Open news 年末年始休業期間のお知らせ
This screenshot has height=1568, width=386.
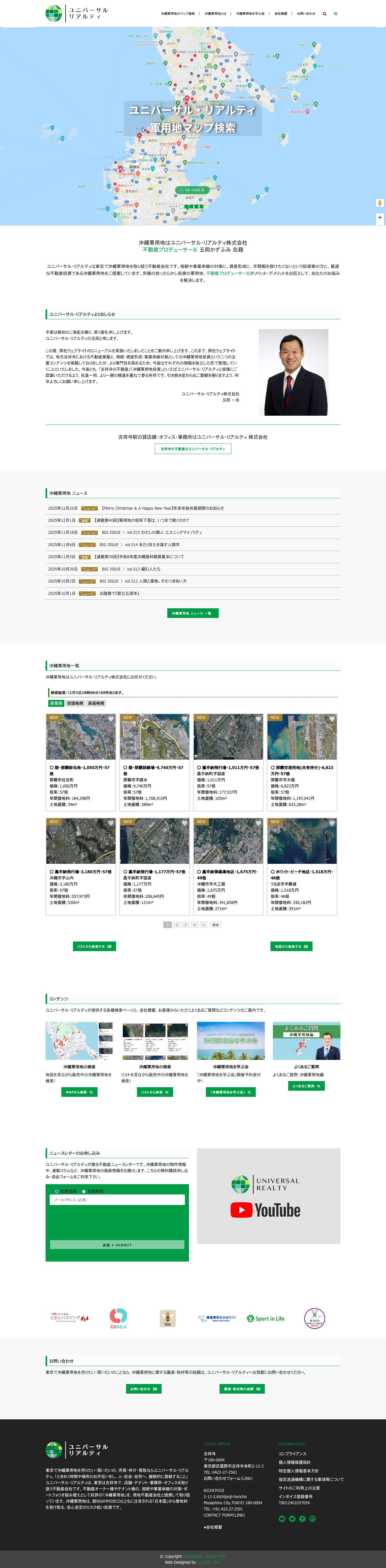pyautogui.click(x=162, y=508)
